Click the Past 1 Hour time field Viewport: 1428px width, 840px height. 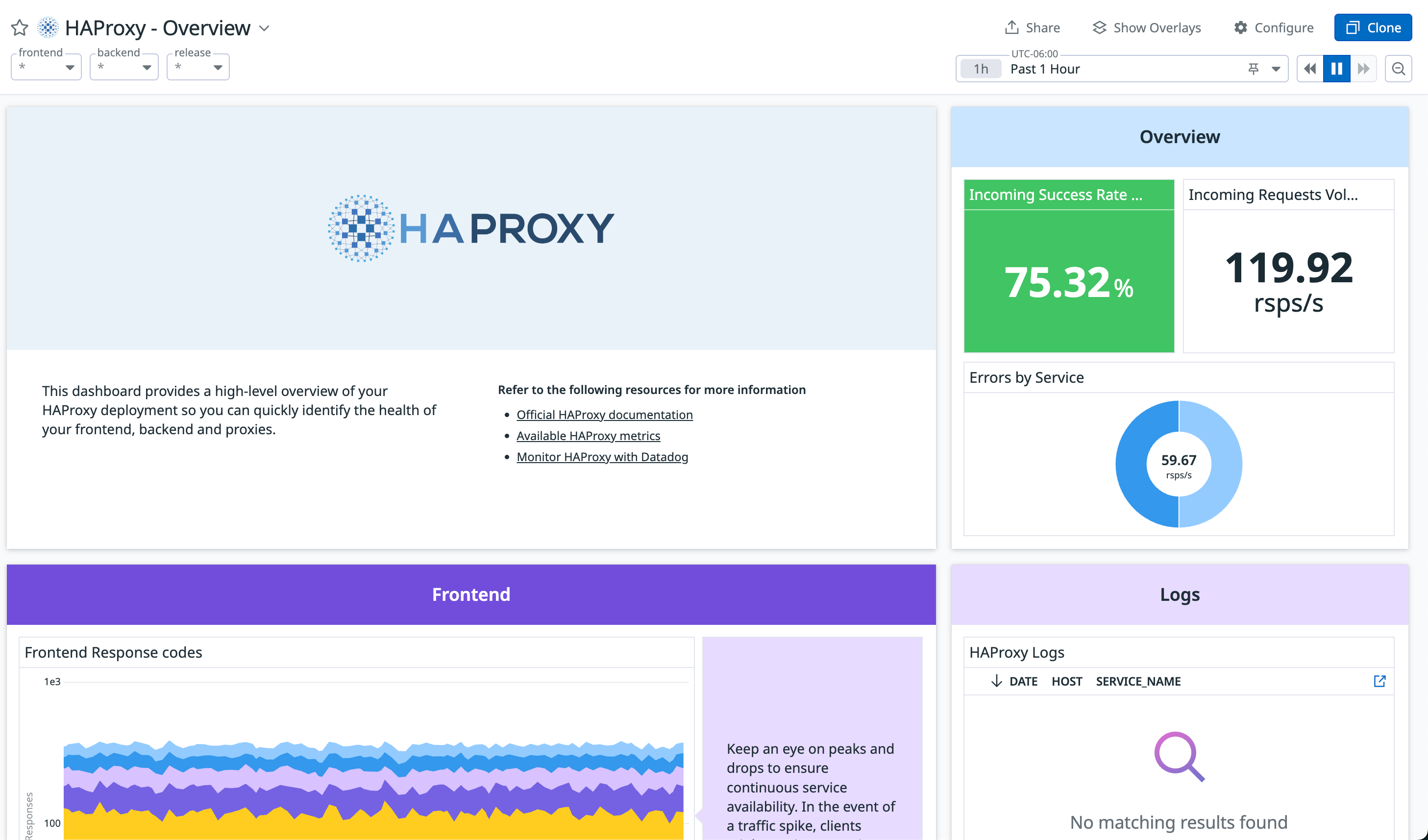tap(1122, 69)
